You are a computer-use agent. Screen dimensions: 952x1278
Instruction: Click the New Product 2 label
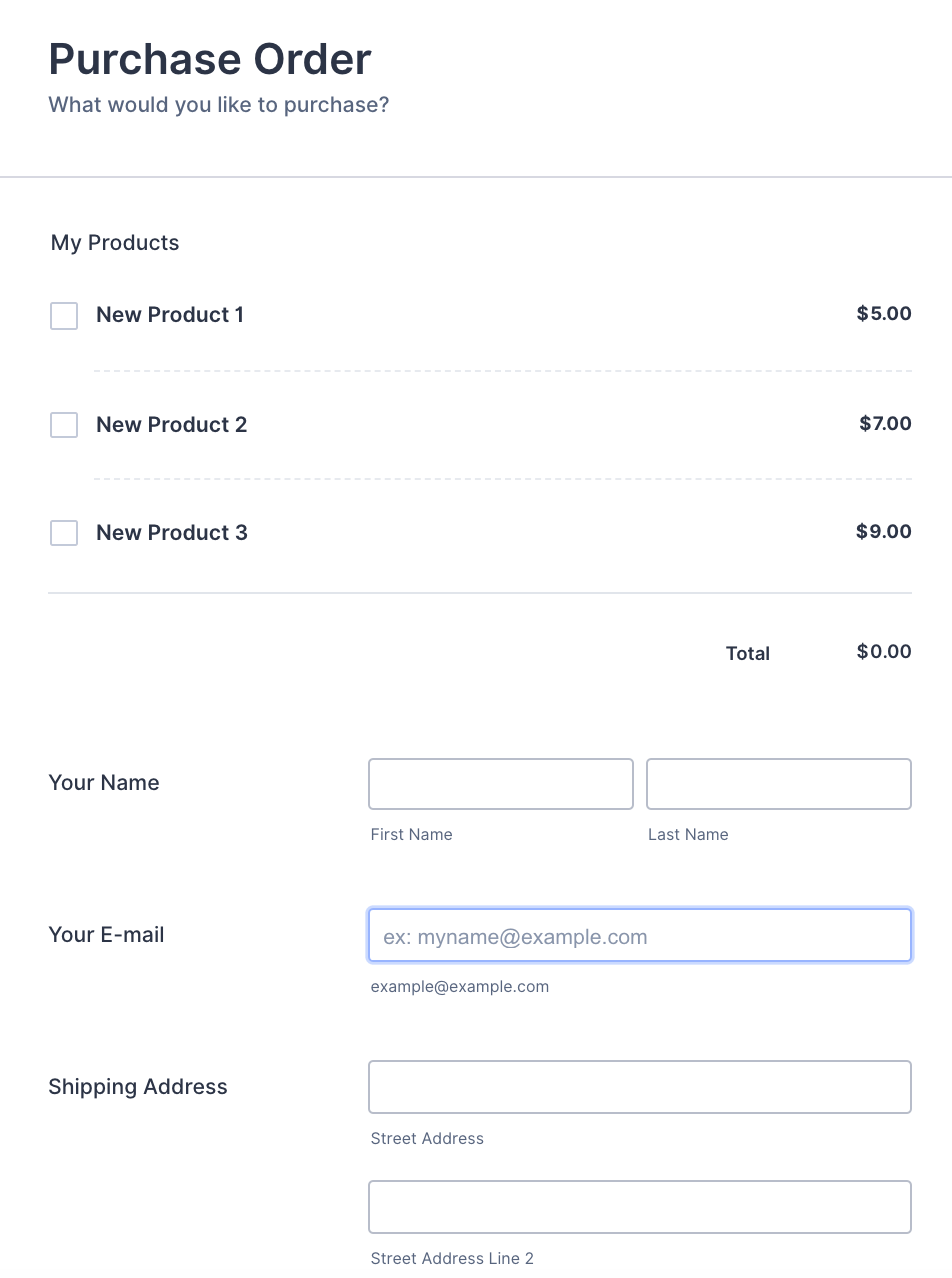tap(171, 425)
